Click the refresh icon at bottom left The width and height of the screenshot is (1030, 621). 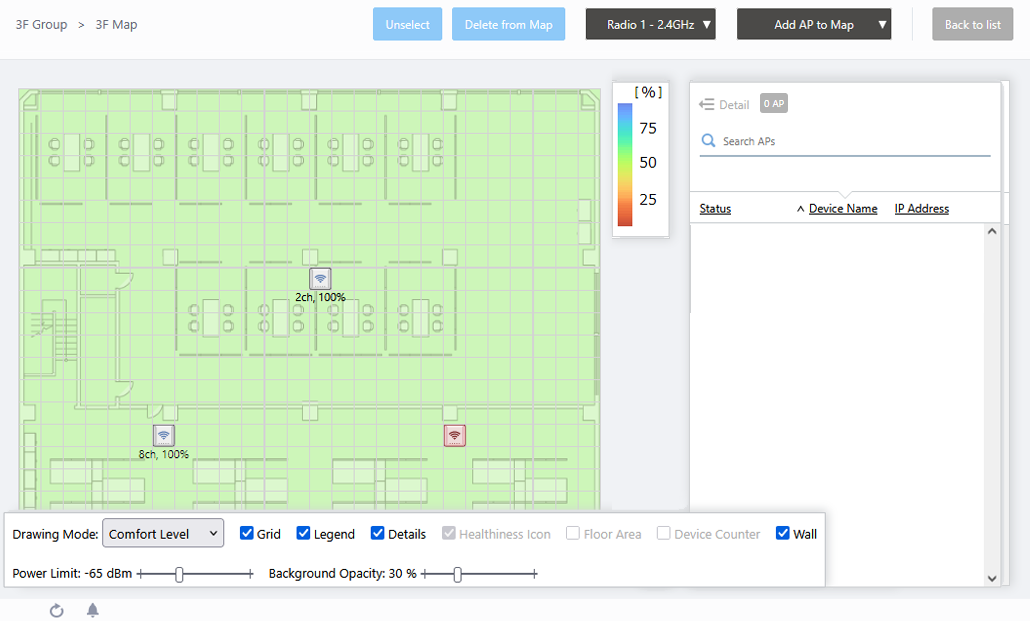pyautogui.click(x=57, y=610)
